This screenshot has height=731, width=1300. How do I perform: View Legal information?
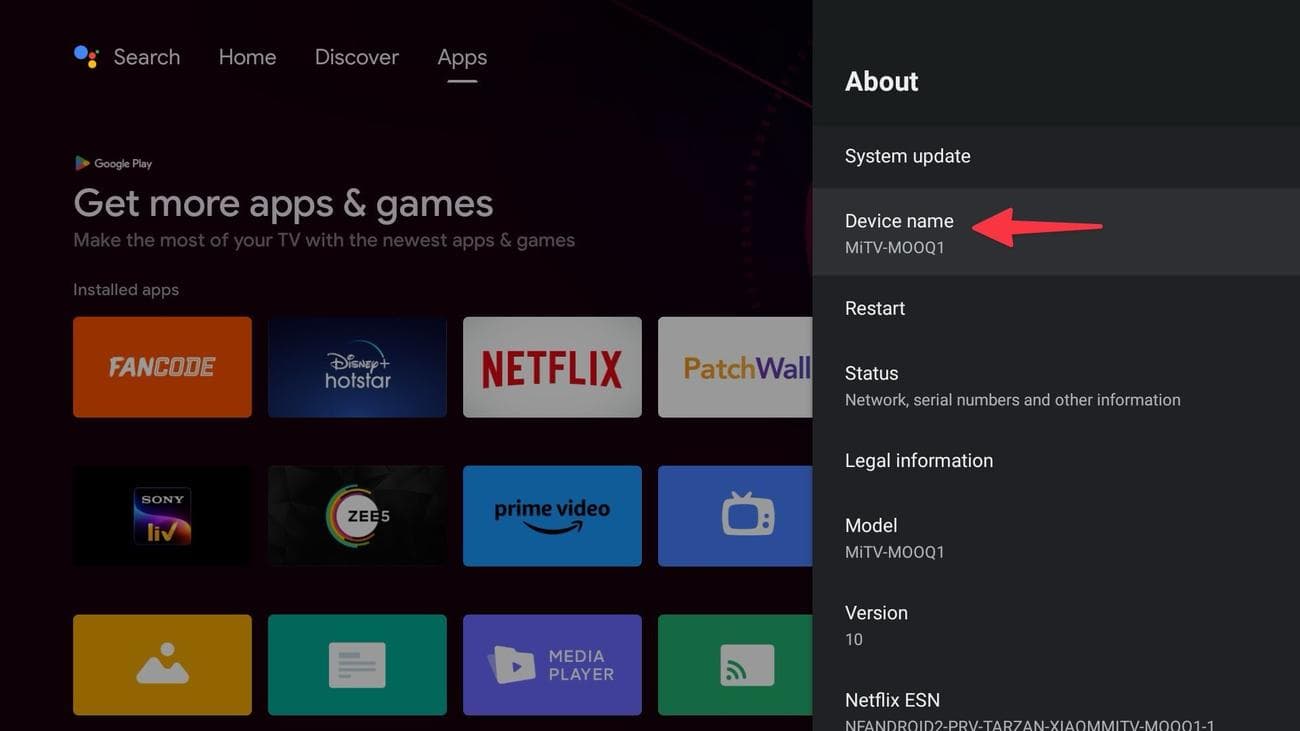[x=918, y=460]
